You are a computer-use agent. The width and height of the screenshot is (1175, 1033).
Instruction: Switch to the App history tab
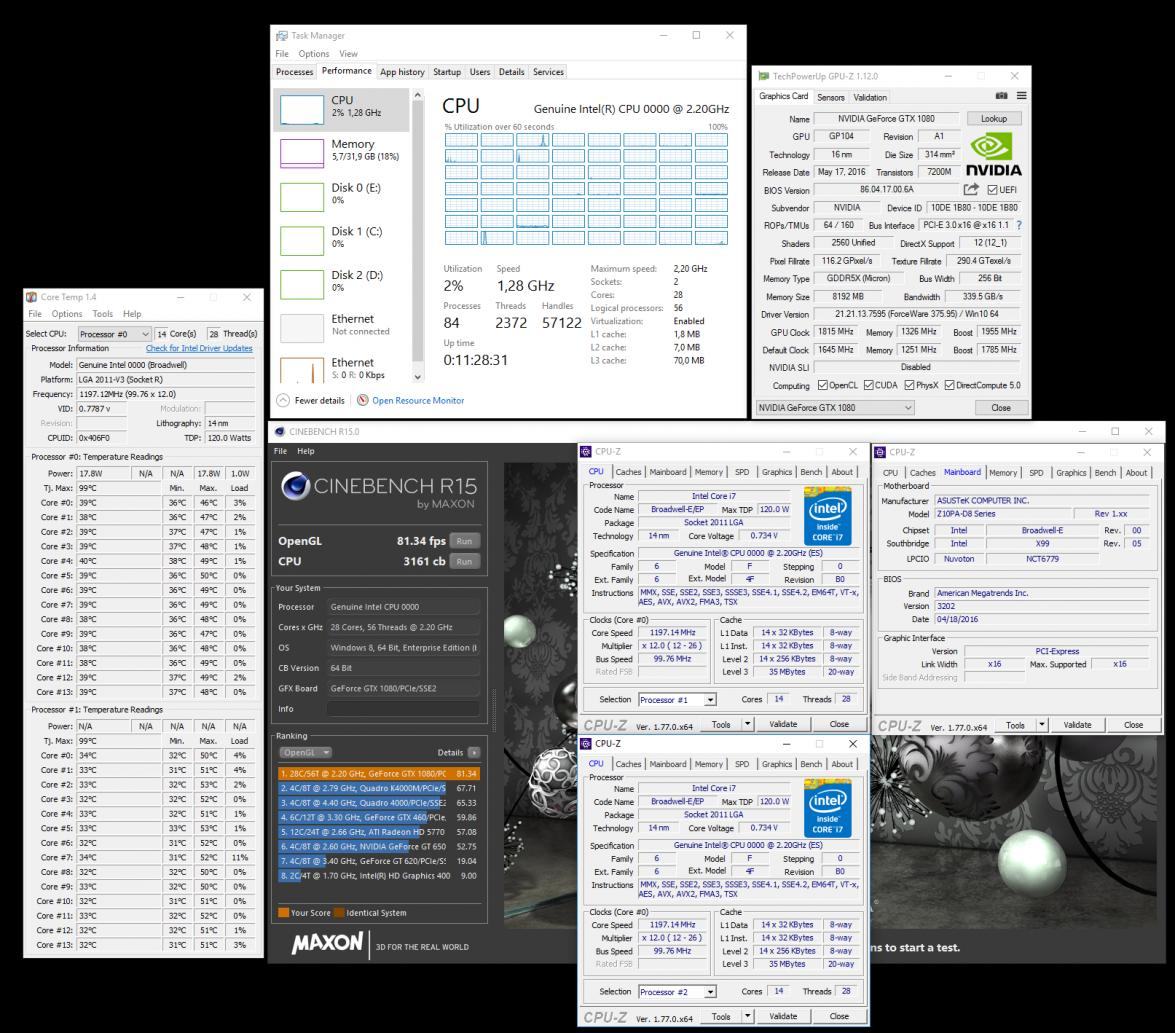click(x=402, y=72)
